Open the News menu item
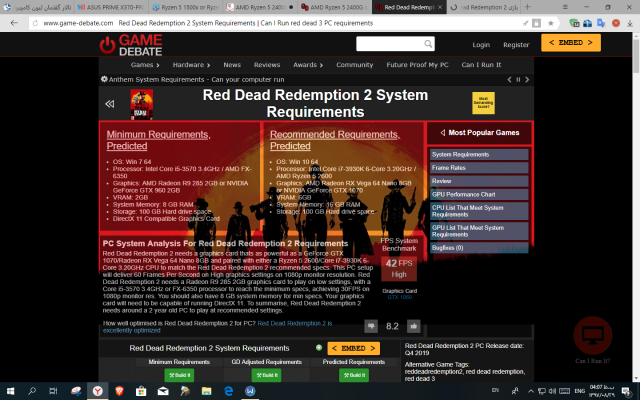This screenshot has height=400, width=640. pos(232,65)
